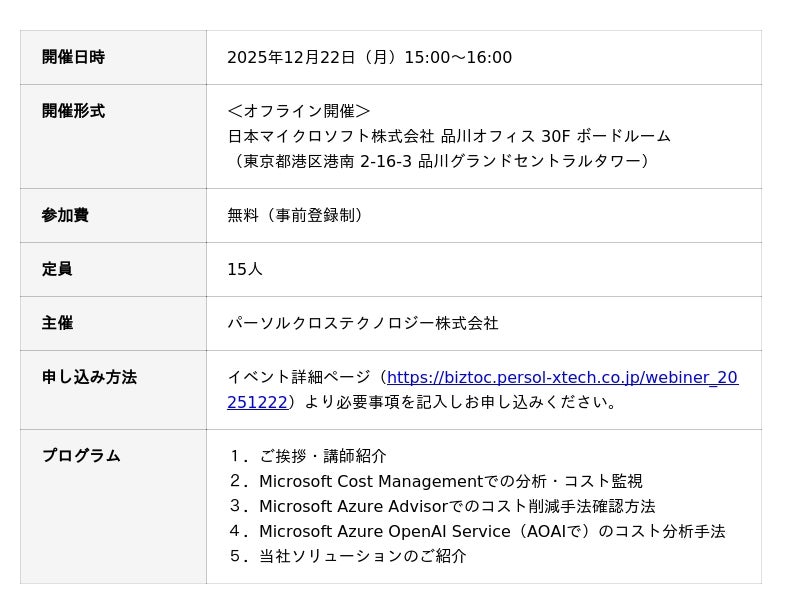The image size is (800, 614).
Task: Select the 15人 capacity value
Action: 245,270
